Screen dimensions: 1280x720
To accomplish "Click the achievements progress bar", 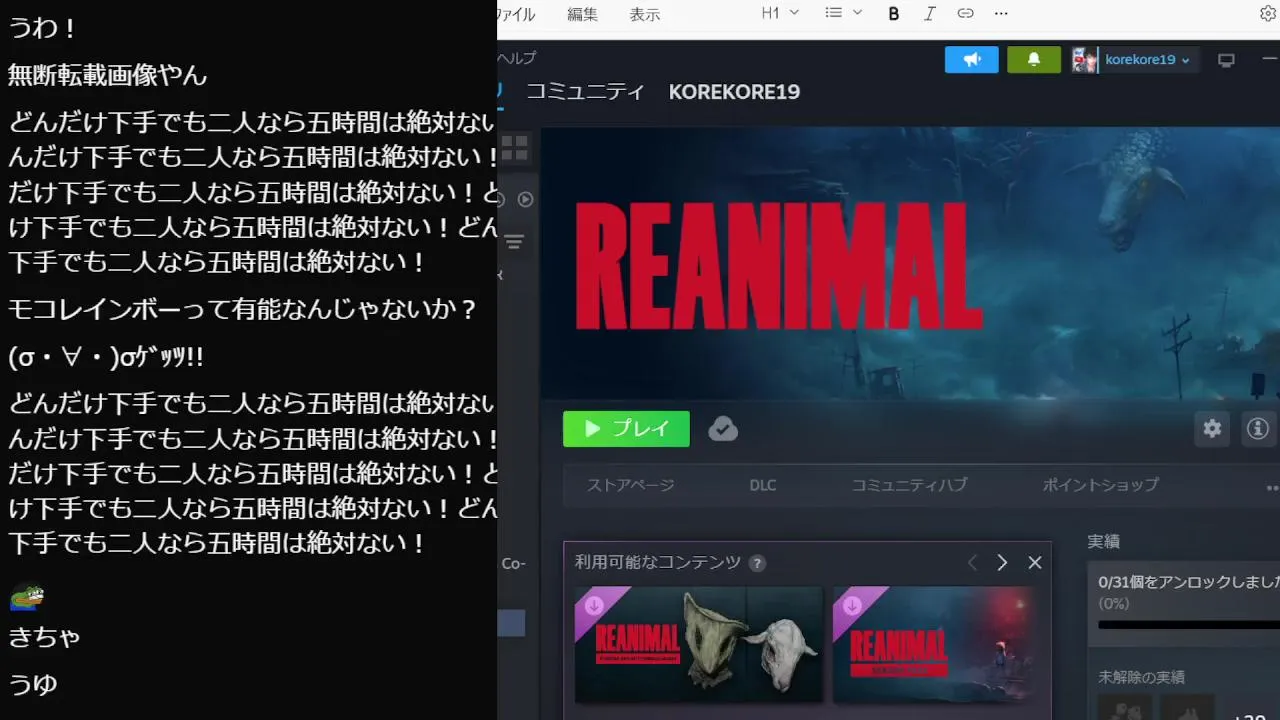I will point(1189,625).
